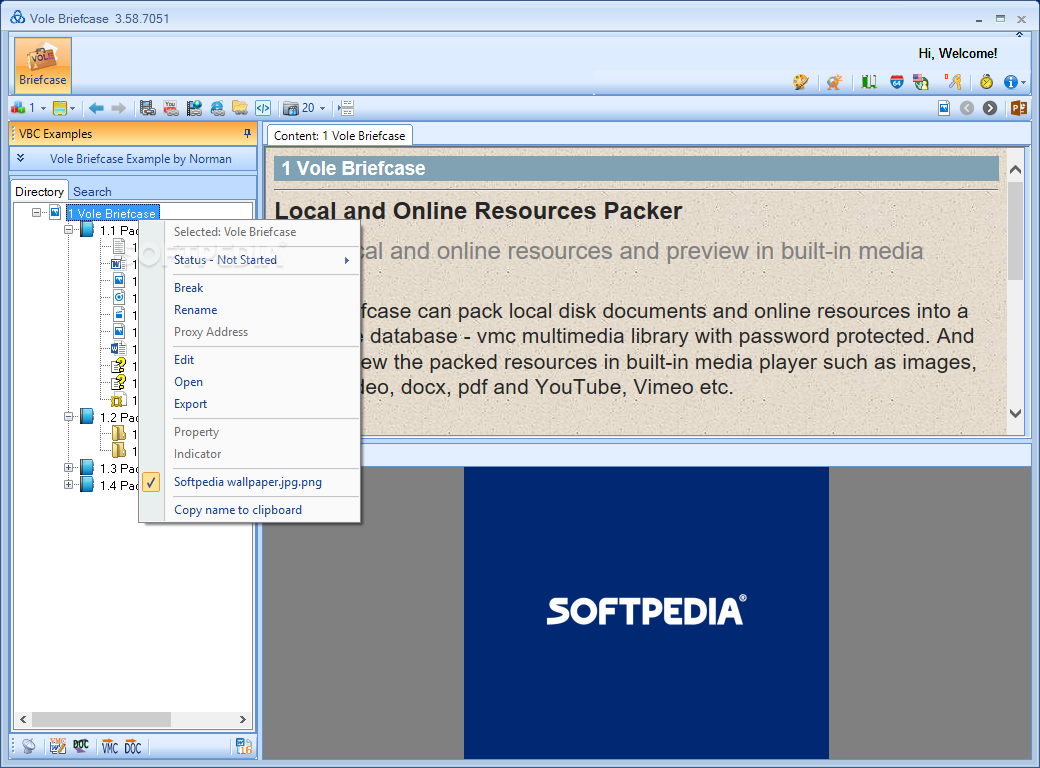Click the yellow save disk icon
1040x768 pixels.
coord(60,108)
